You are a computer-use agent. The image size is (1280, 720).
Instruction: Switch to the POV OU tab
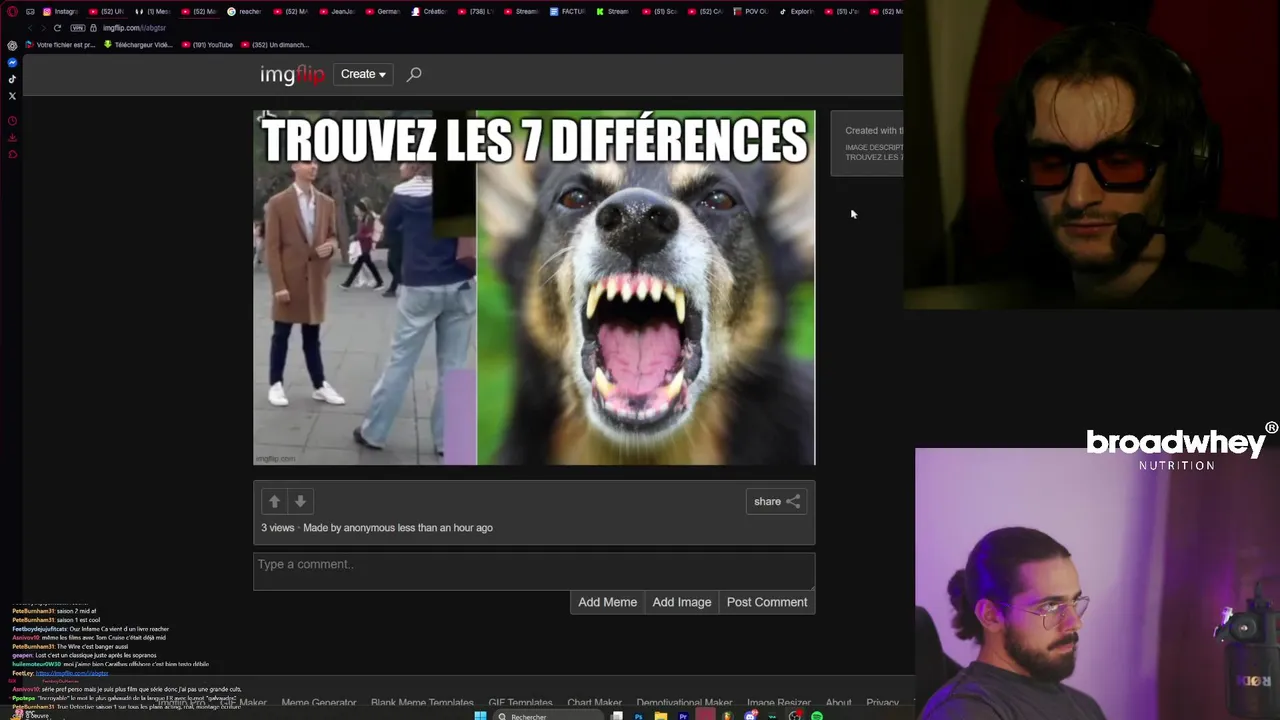click(751, 11)
